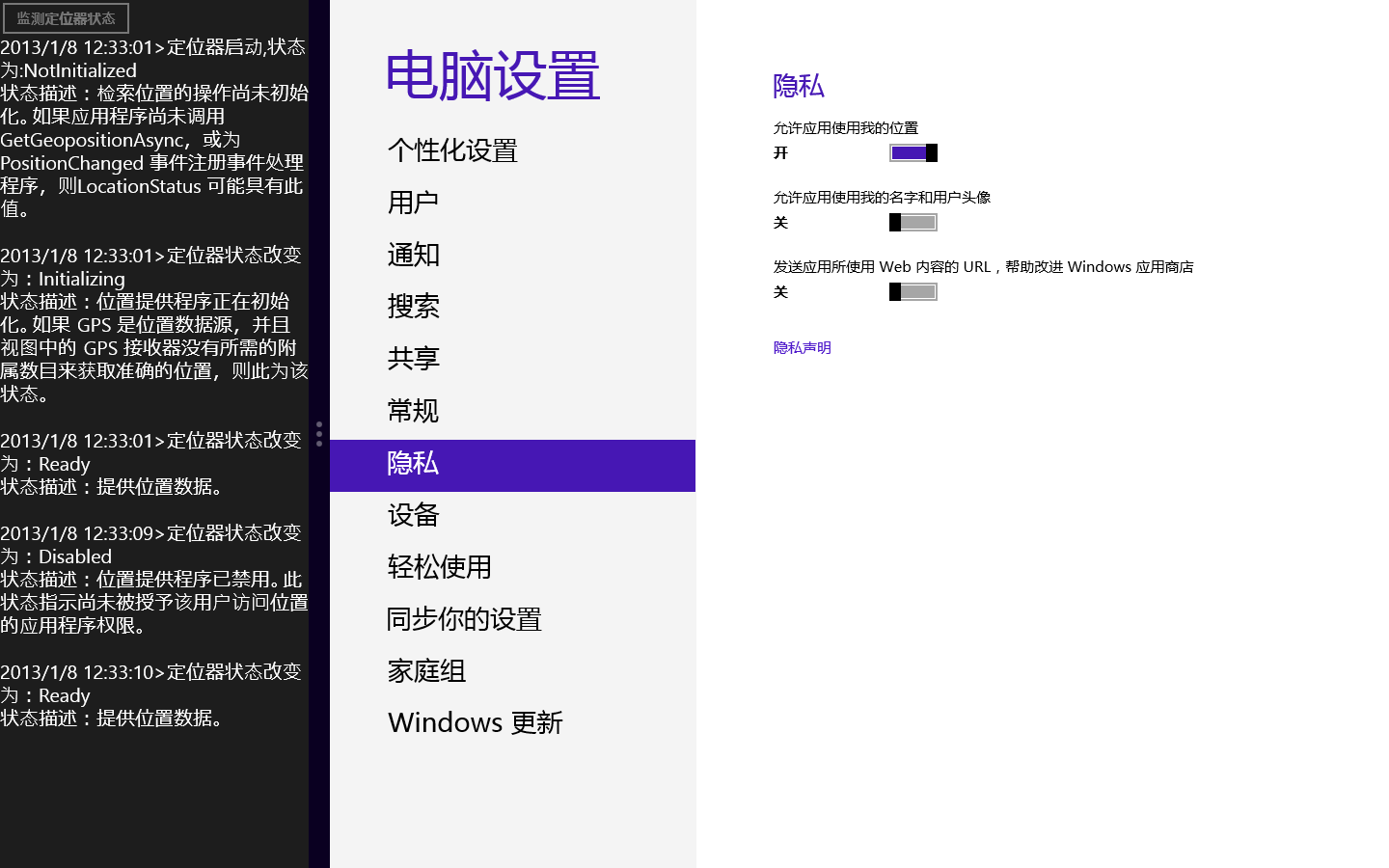Image resolution: width=1389 pixels, height=868 pixels.
Task: Click log entry 12:33:01 状态改变为：Ready
Action: 151,463
